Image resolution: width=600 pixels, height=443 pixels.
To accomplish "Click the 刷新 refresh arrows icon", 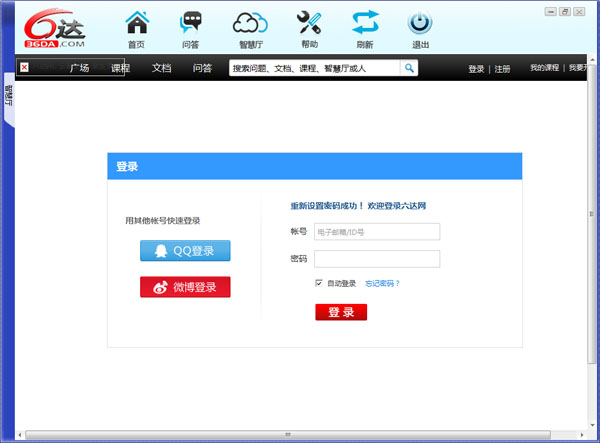I will coord(365,24).
